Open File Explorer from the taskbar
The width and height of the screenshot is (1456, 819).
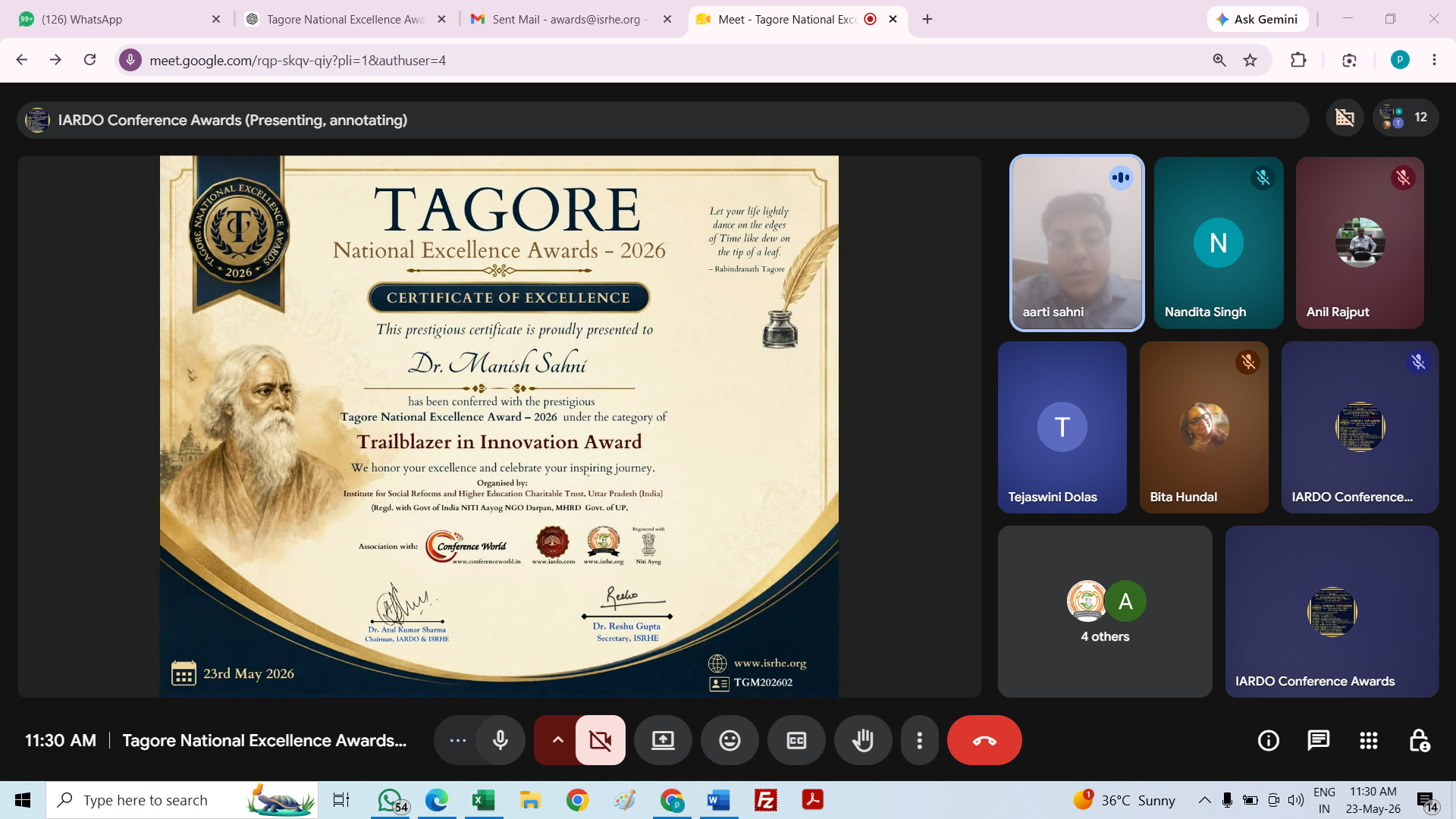click(530, 800)
